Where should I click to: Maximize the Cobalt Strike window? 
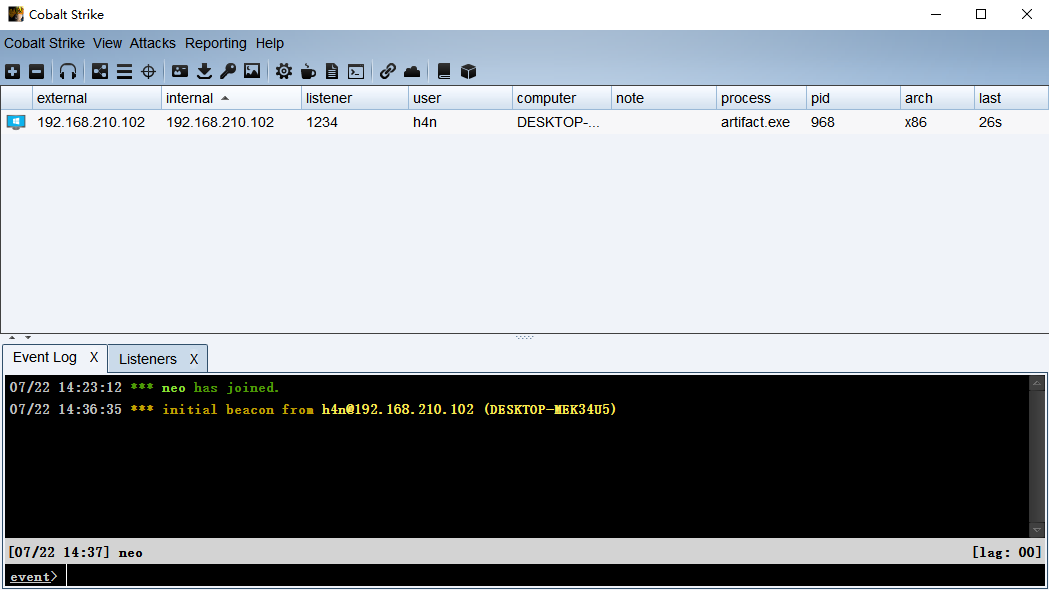981,14
